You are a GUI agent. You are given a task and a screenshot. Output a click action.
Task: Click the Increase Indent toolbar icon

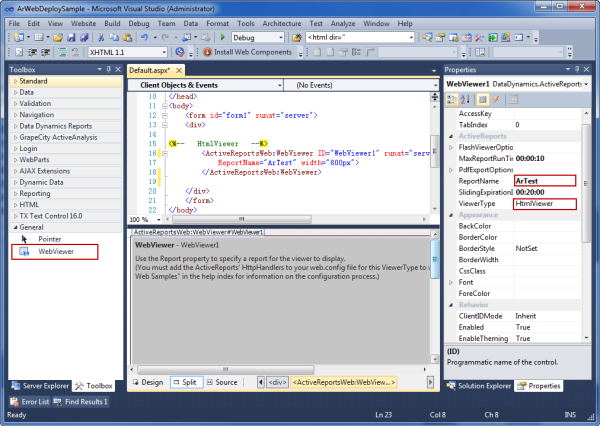pyautogui.click(x=46, y=52)
